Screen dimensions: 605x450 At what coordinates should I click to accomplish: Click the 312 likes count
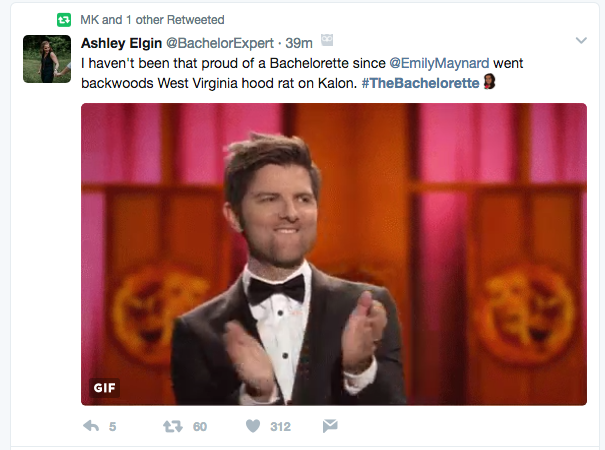click(280, 427)
